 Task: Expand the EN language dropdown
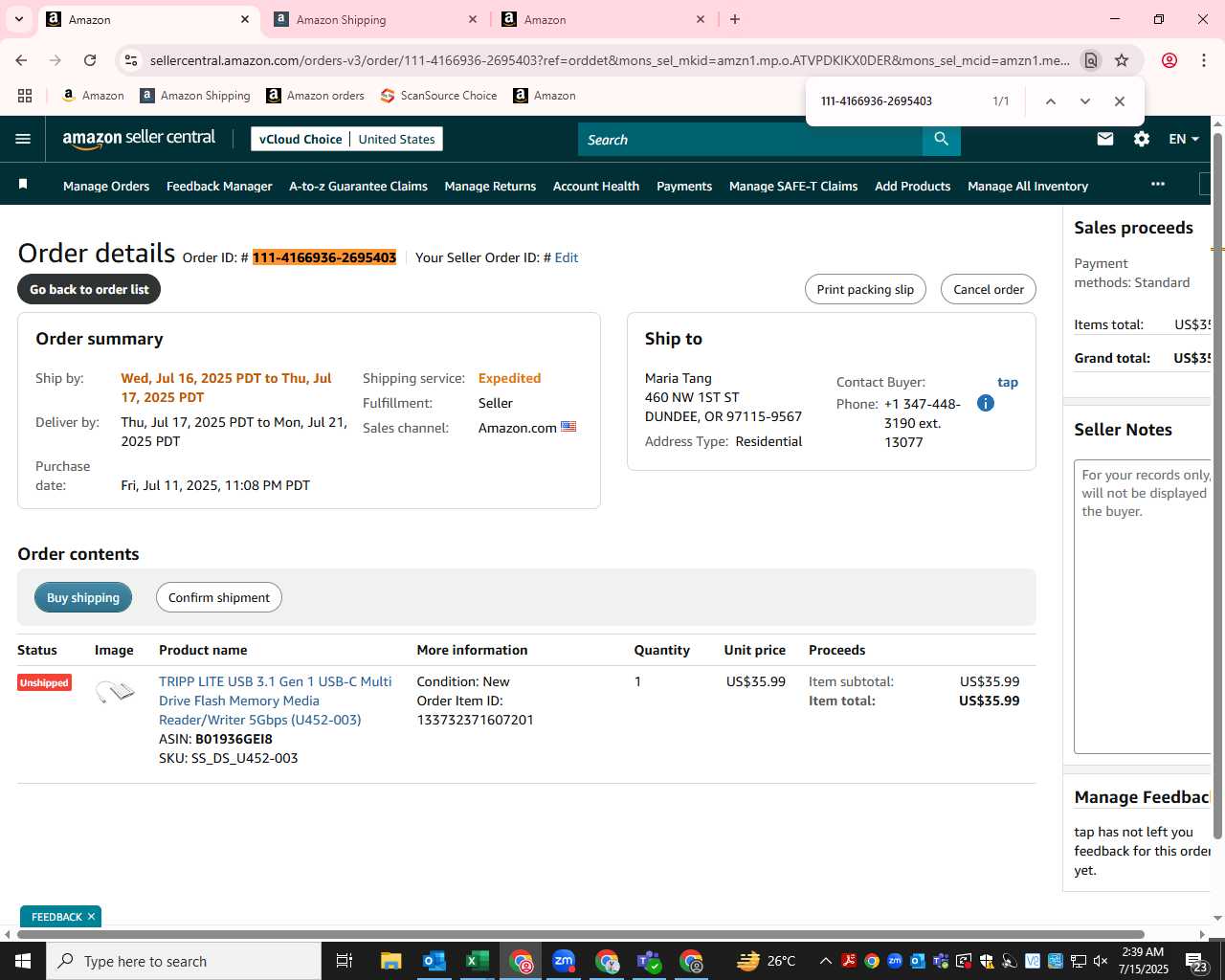[1184, 139]
